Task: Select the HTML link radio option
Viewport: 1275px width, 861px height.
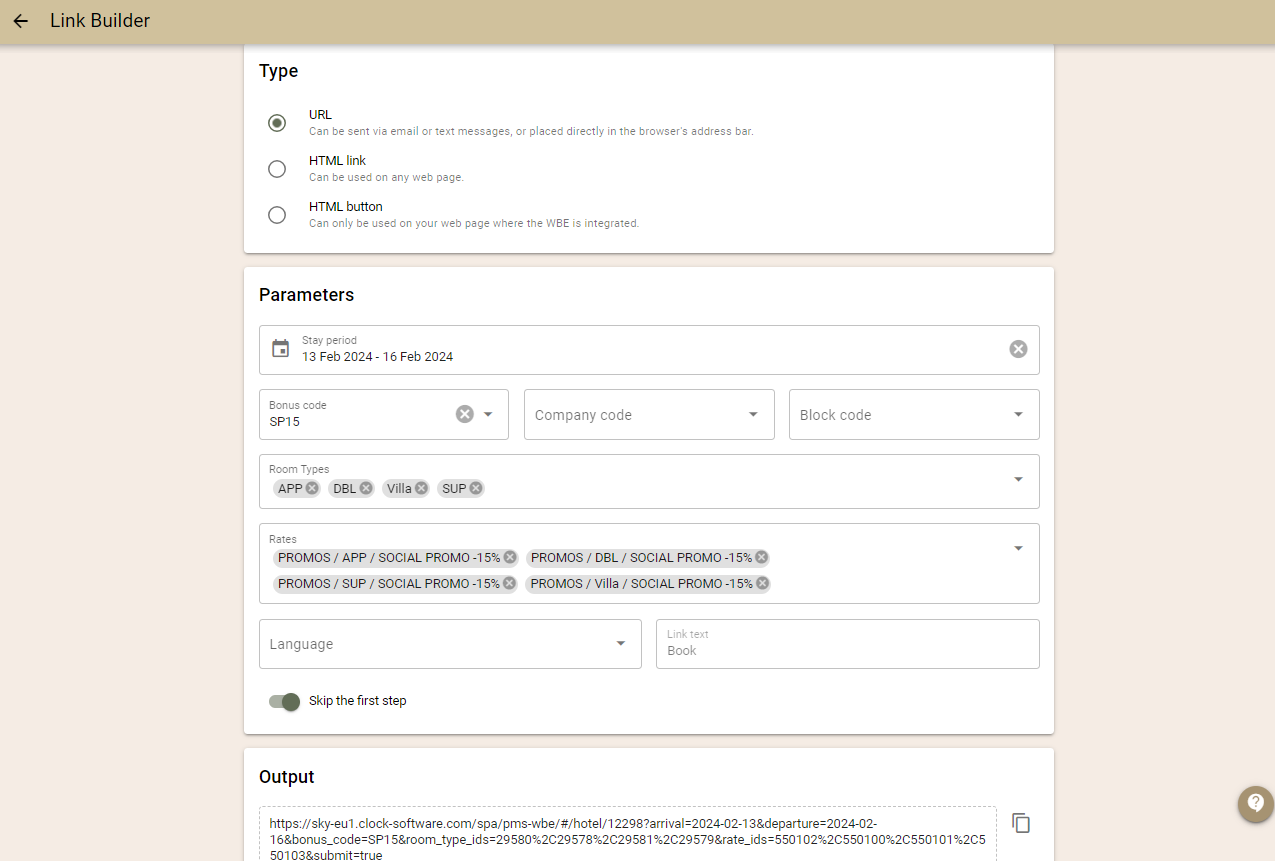Action: 277,169
